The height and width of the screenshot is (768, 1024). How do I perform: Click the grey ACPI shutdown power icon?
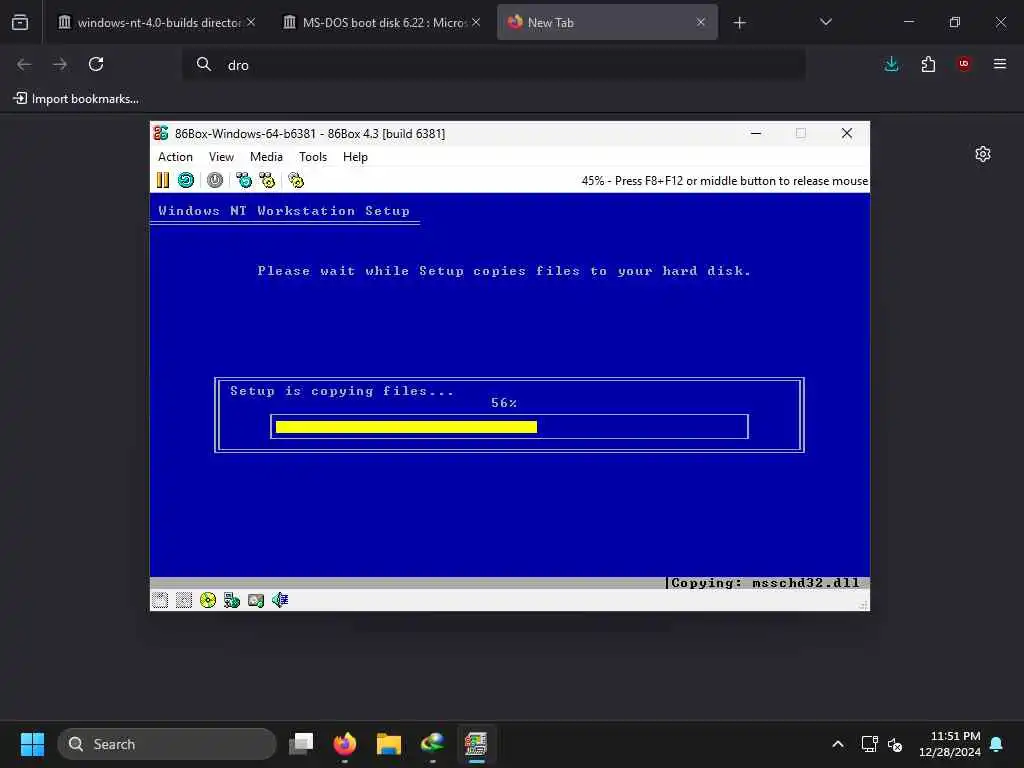pyautogui.click(x=215, y=180)
